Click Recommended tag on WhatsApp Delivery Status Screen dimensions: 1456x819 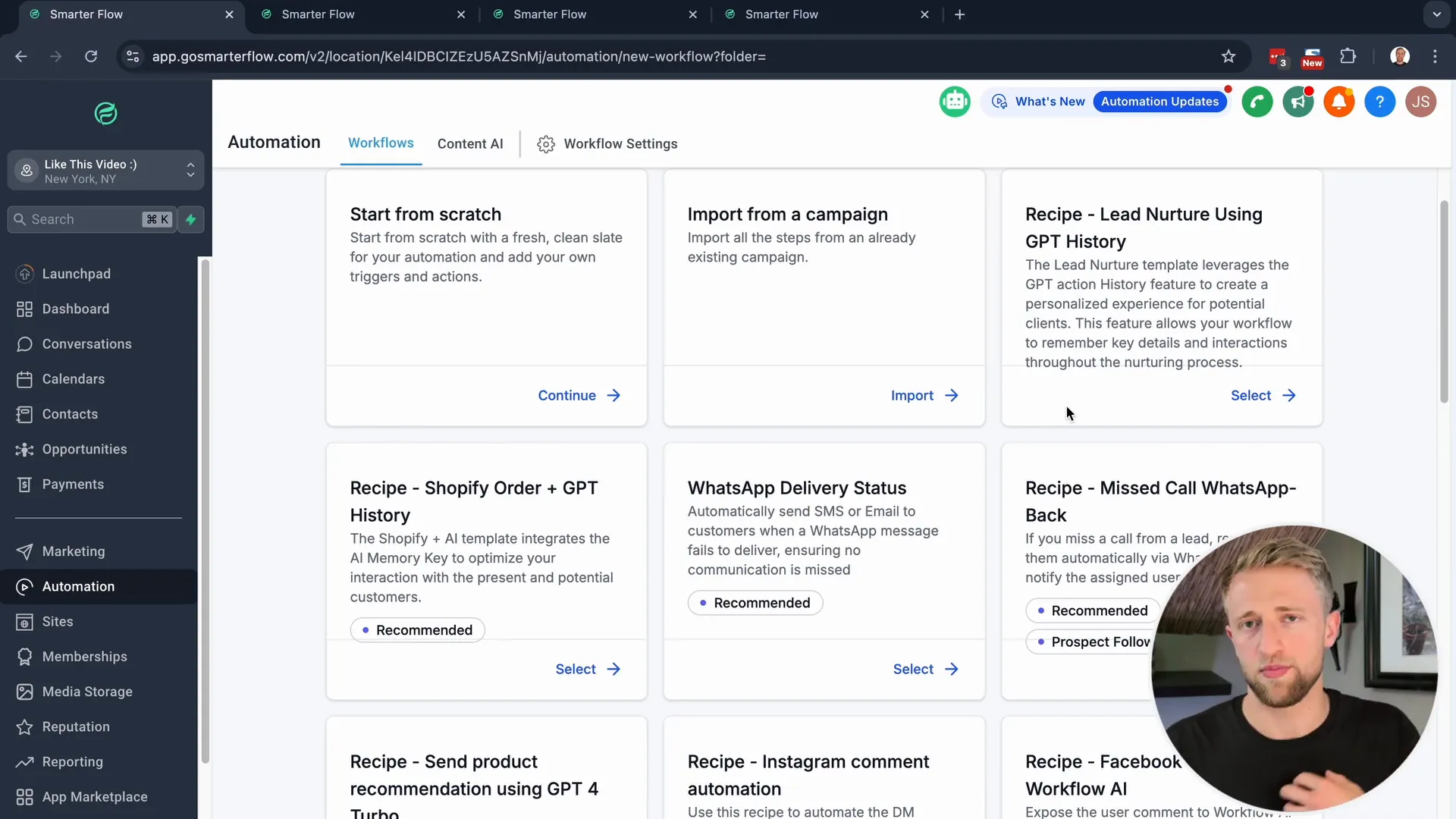[x=755, y=603]
